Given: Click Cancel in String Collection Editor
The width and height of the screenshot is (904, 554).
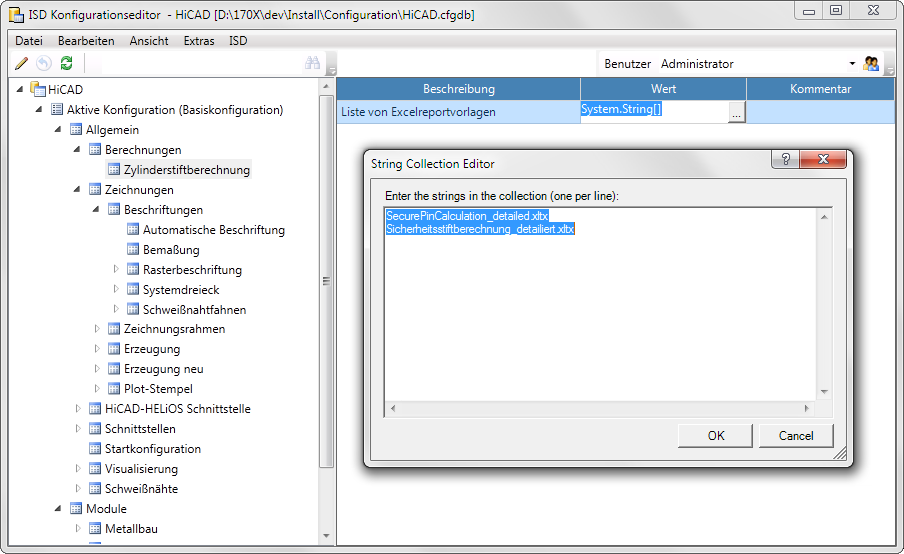Looking at the screenshot, I should (x=796, y=436).
